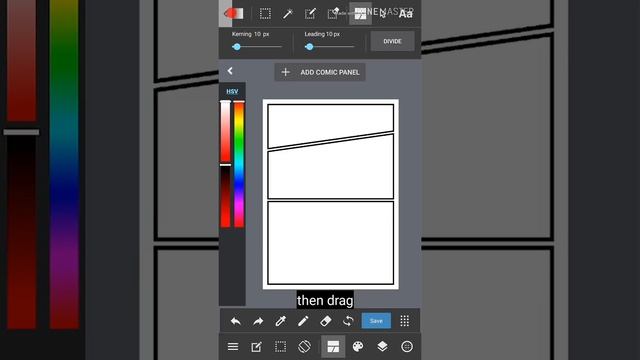The width and height of the screenshot is (640, 360).
Task: Toggle the comic panel tool in bottom bar
Action: coord(333,347)
